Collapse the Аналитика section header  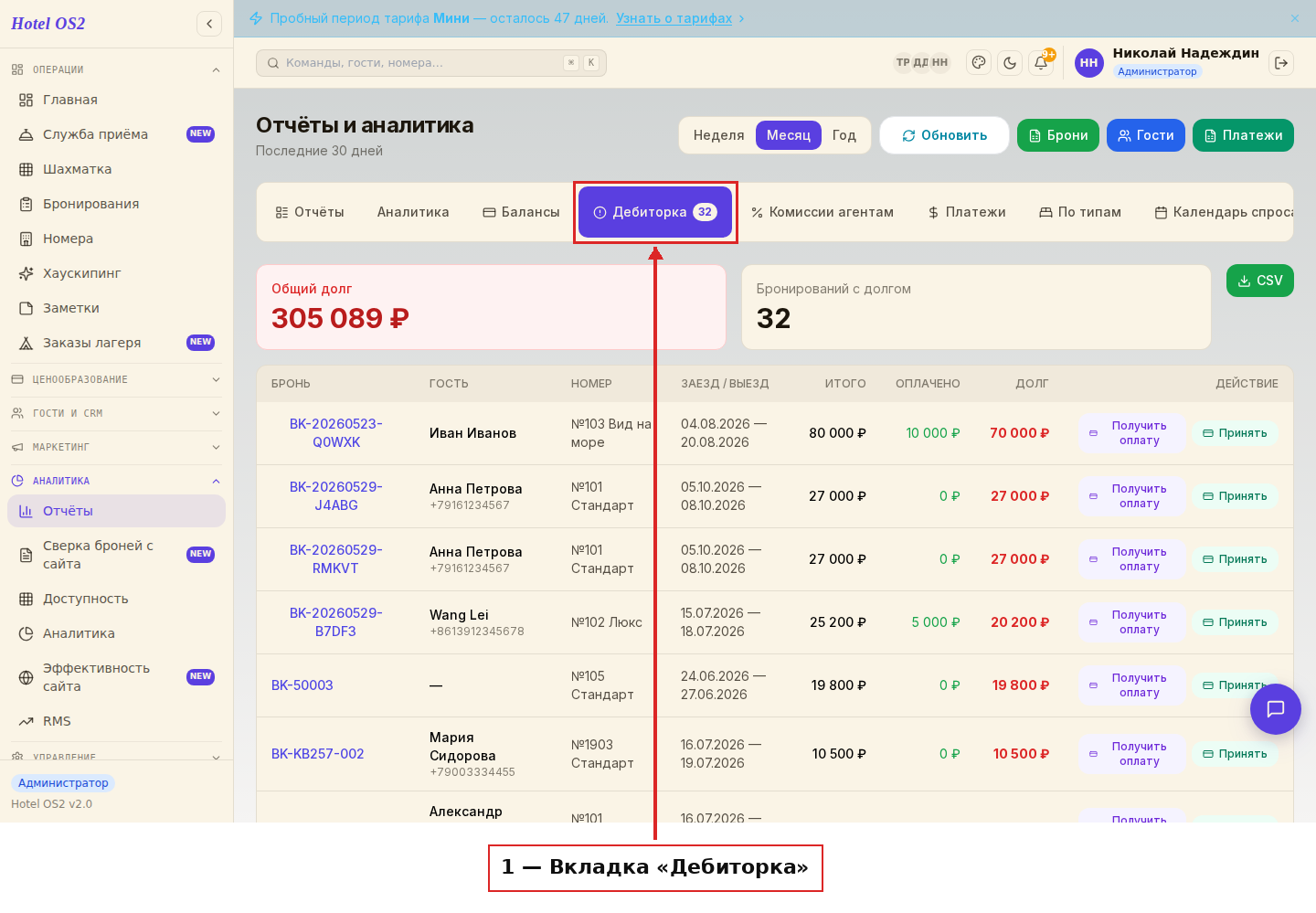117,481
